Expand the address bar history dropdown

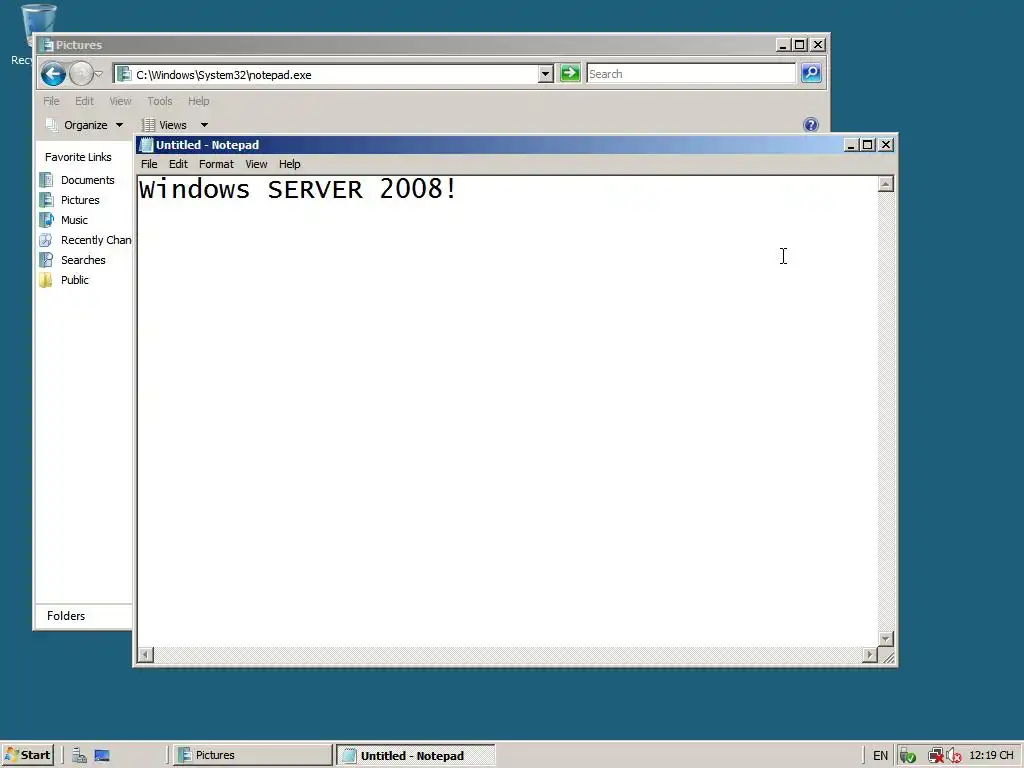click(545, 74)
